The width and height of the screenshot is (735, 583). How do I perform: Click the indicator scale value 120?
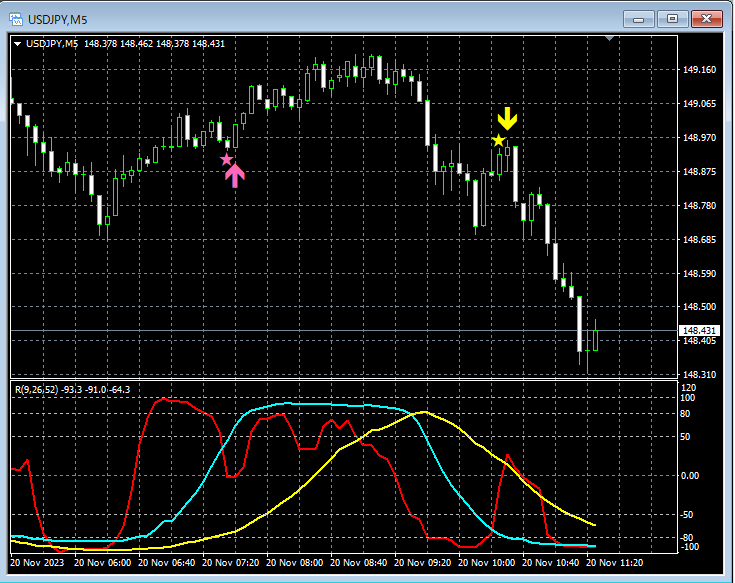pyautogui.click(x=689, y=388)
